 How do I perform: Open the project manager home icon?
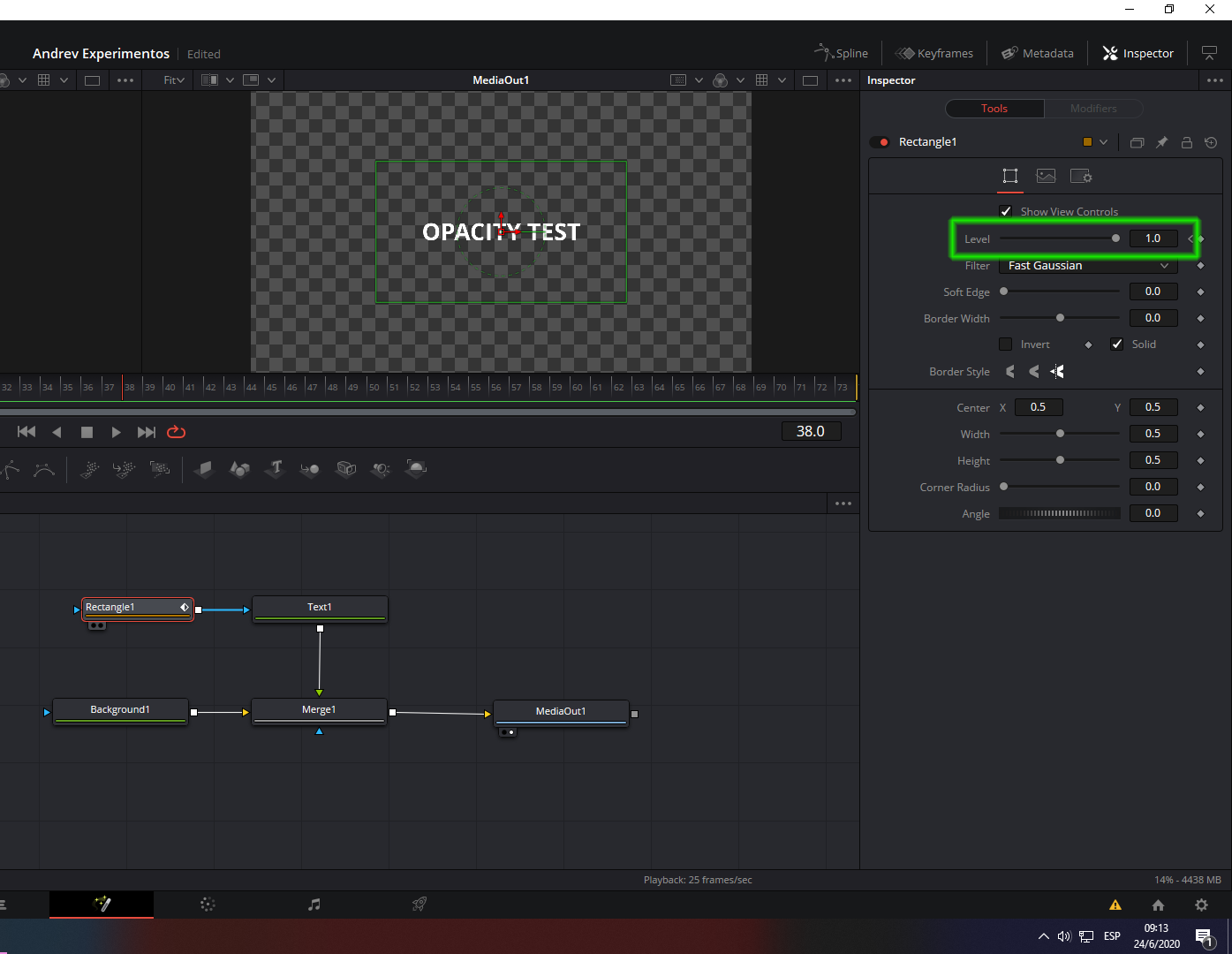click(1158, 905)
